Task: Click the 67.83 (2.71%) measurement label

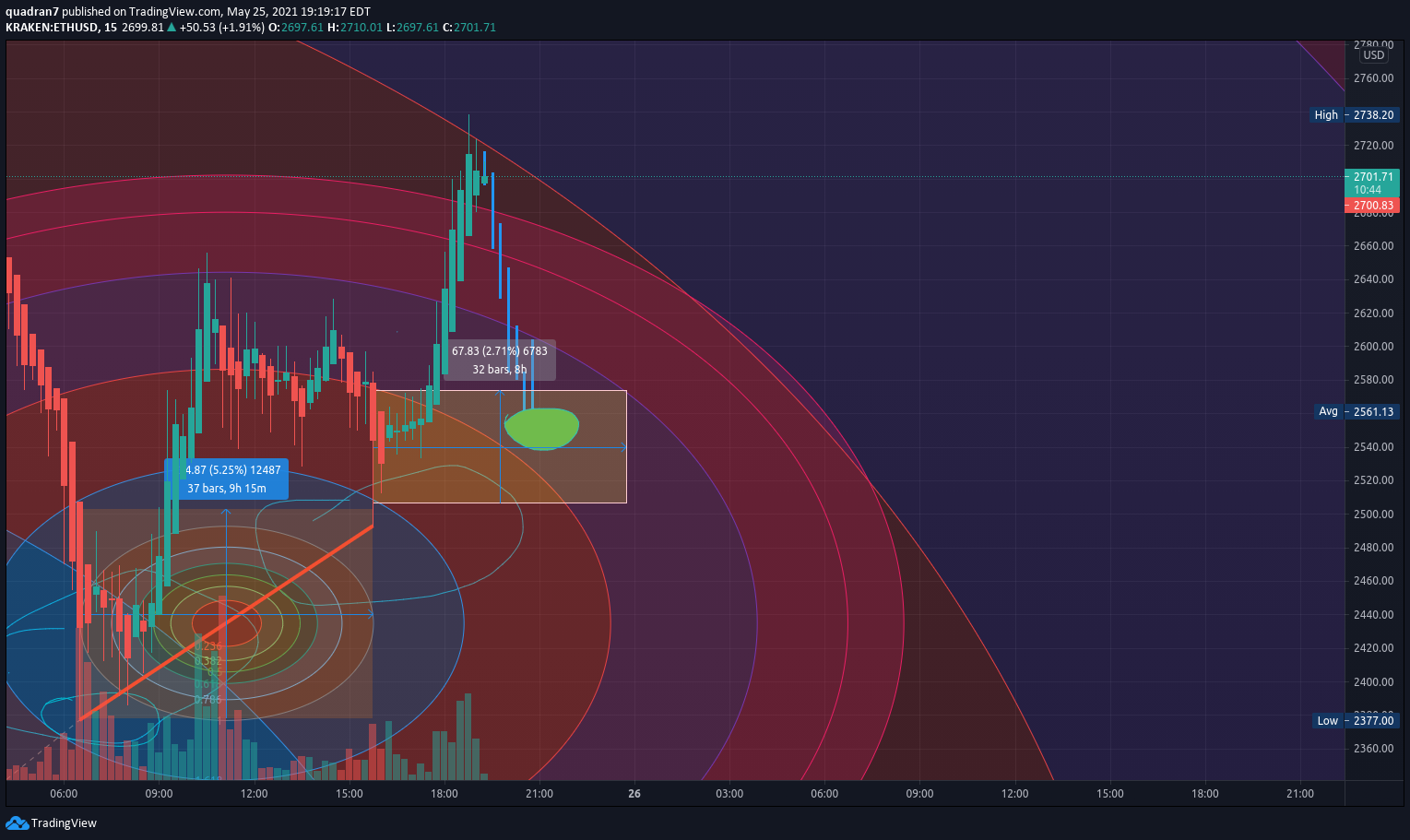Action: click(x=500, y=360)
